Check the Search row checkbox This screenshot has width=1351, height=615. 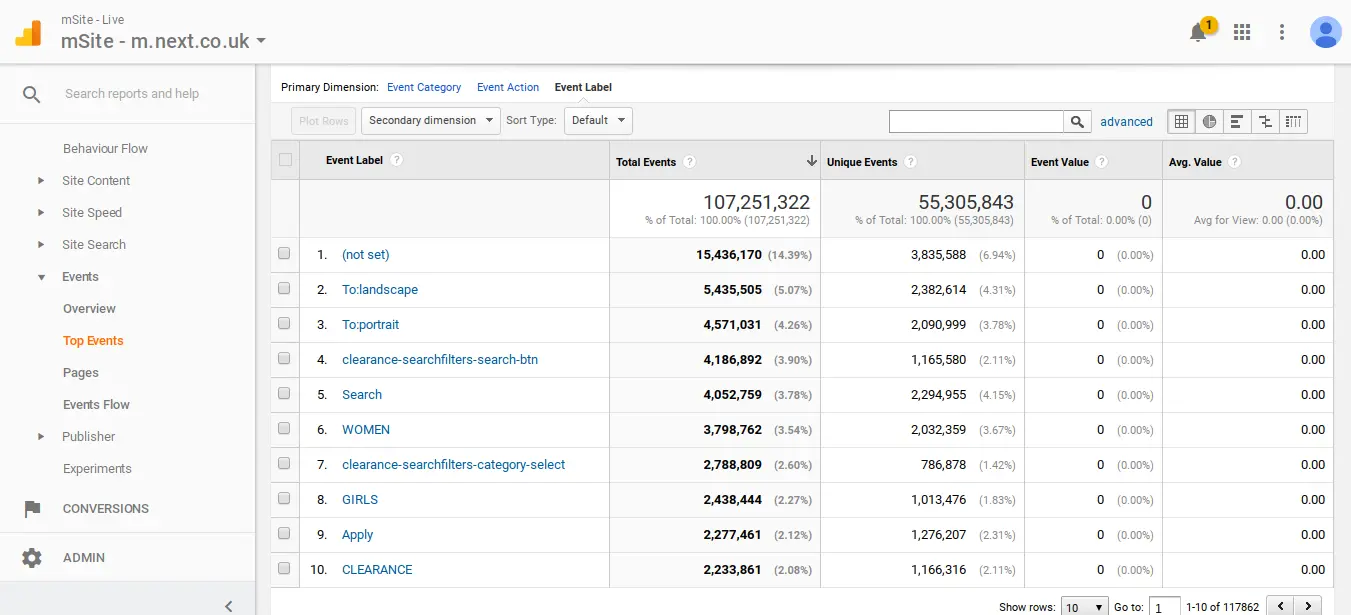(x=284, y=394)
